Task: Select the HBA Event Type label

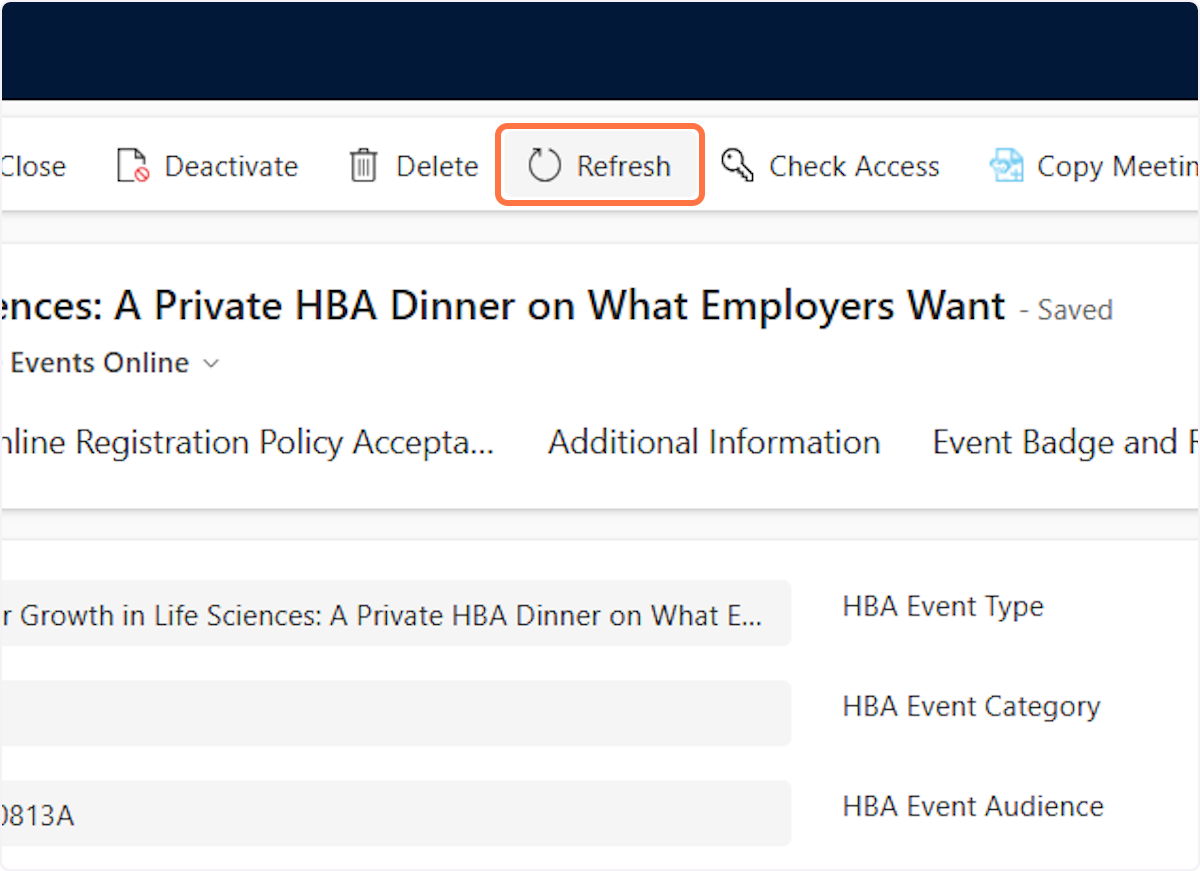Action: click(943, 606)
